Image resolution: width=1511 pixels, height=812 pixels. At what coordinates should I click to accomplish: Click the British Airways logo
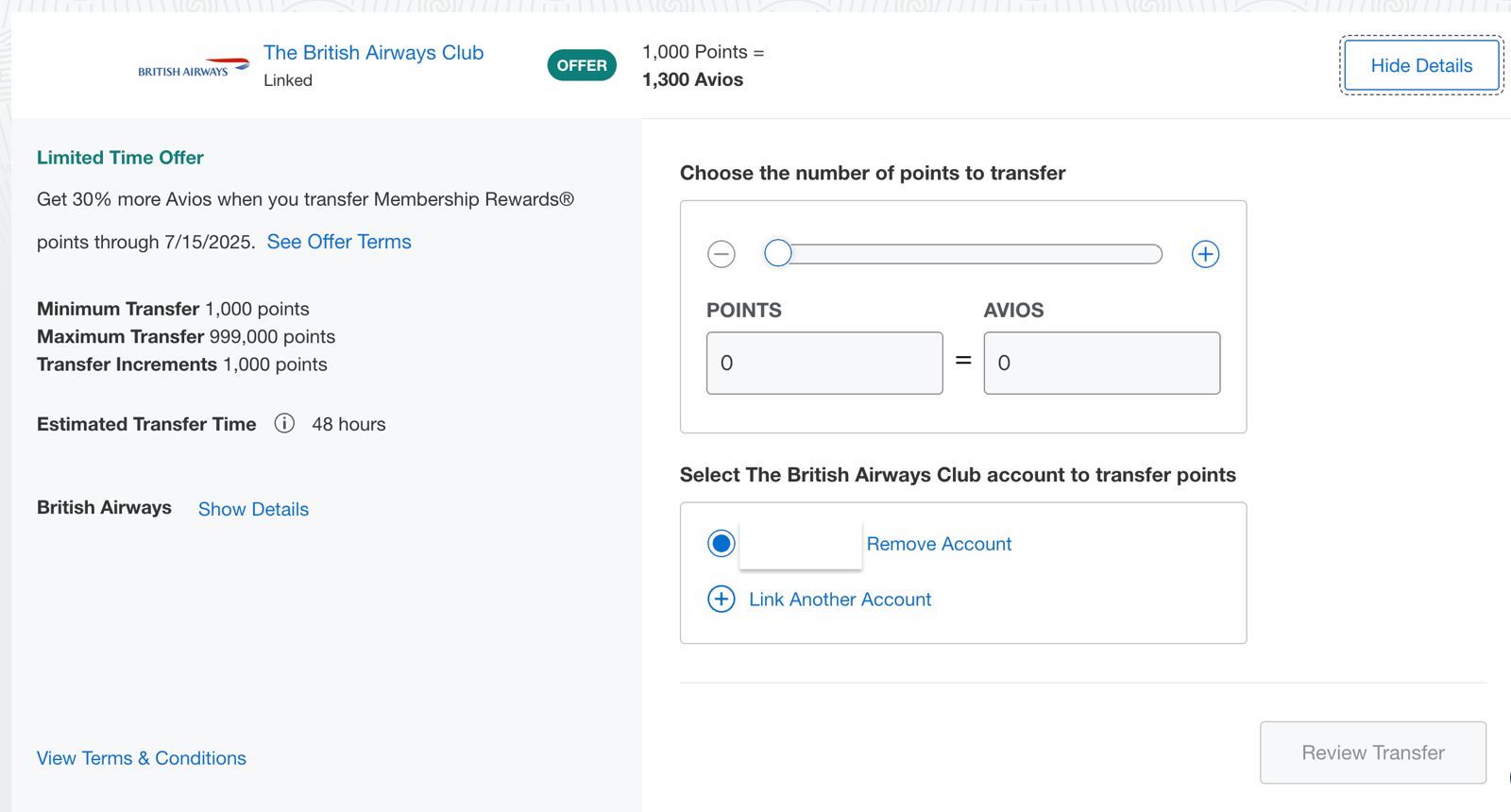tap(194, 67)
